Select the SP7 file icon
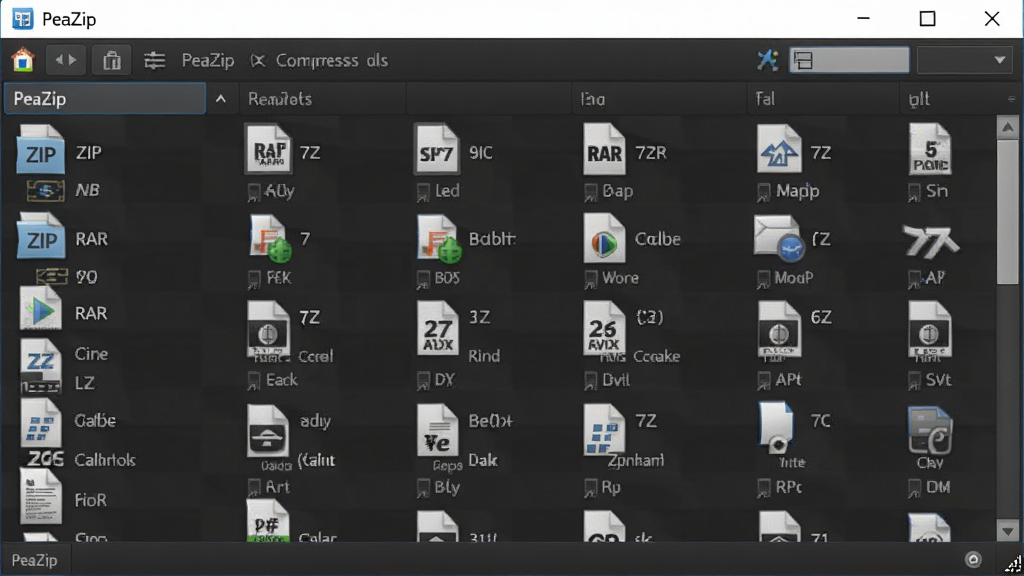1024x576 pixels. coord(437,150)
